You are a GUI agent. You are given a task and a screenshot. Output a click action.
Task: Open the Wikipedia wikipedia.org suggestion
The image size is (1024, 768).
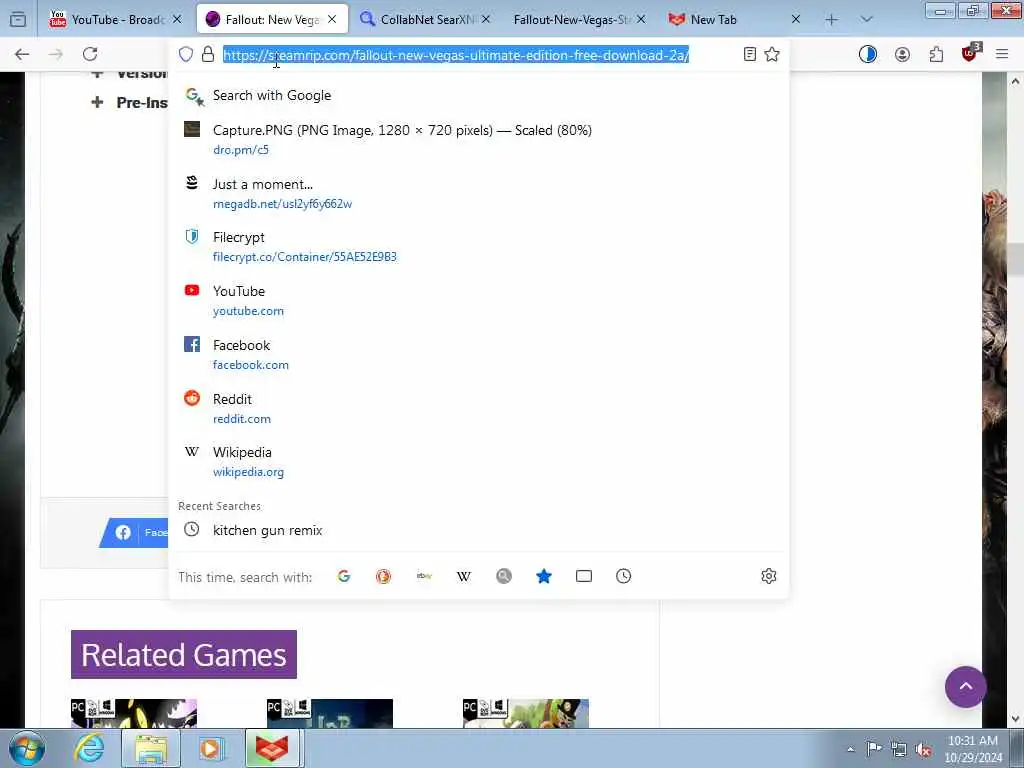pyautogui.click(x=478, y=462)
